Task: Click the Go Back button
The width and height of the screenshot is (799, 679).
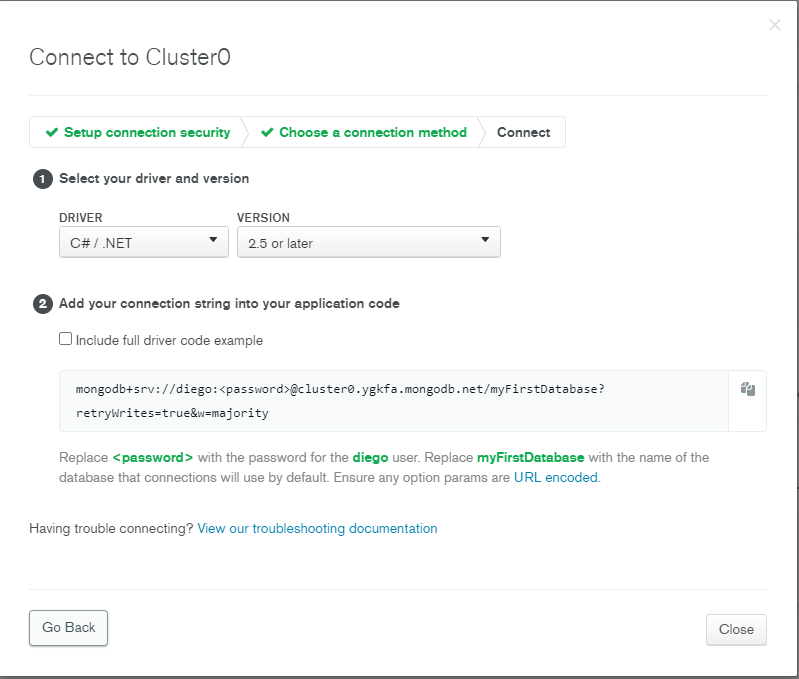Action: 68,628
